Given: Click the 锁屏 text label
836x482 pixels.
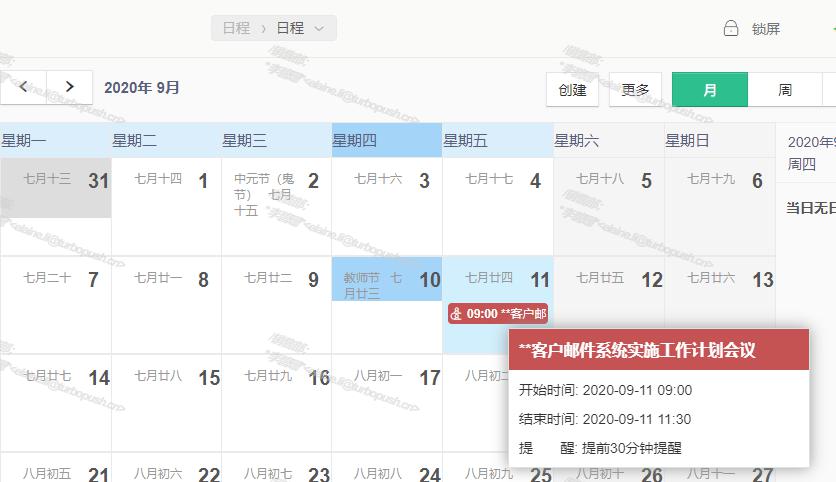Looking at the screenshot, I should [766, 29].
